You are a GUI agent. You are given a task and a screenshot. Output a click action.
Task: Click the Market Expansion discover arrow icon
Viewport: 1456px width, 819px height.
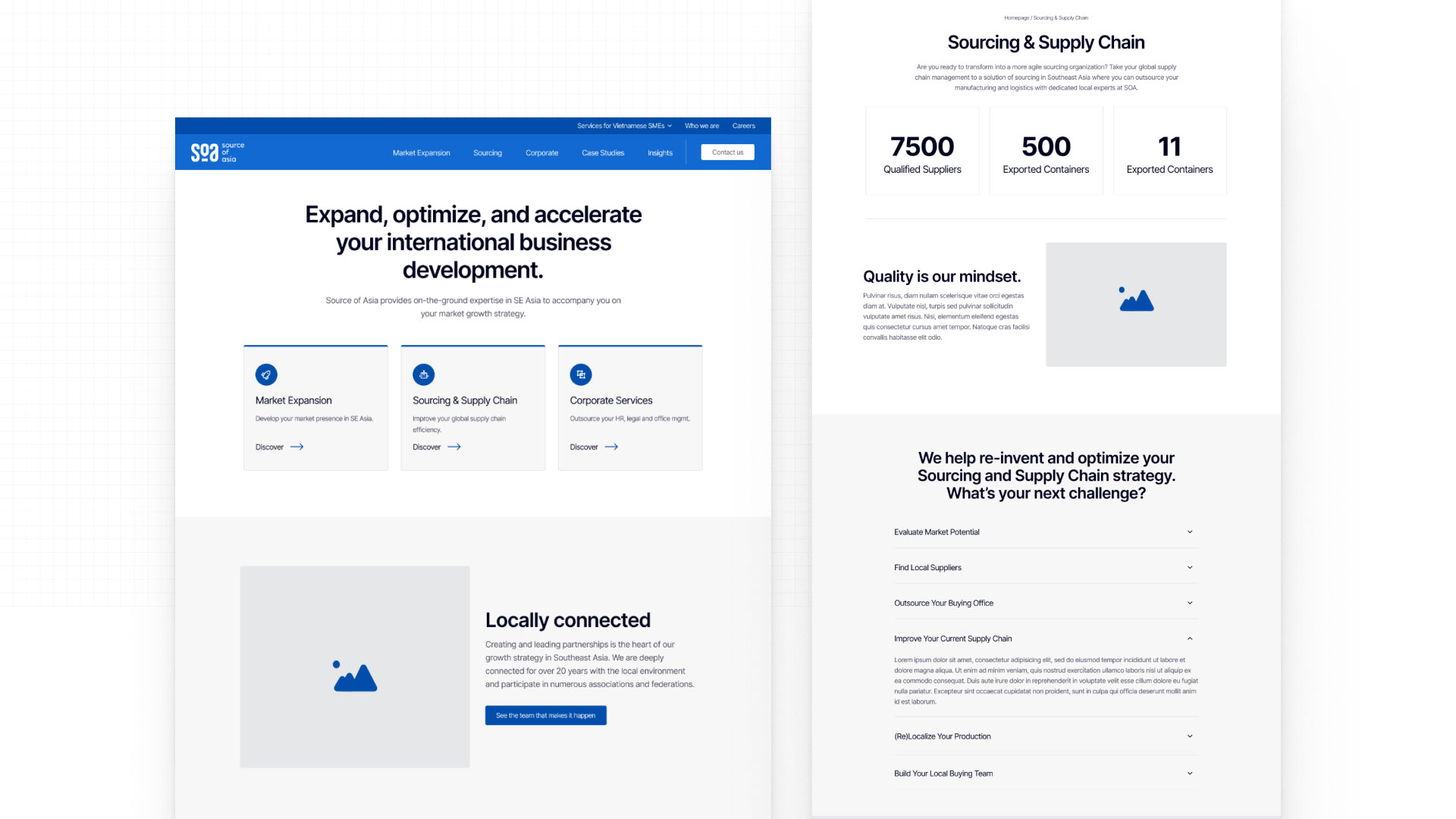pos(297,447)
